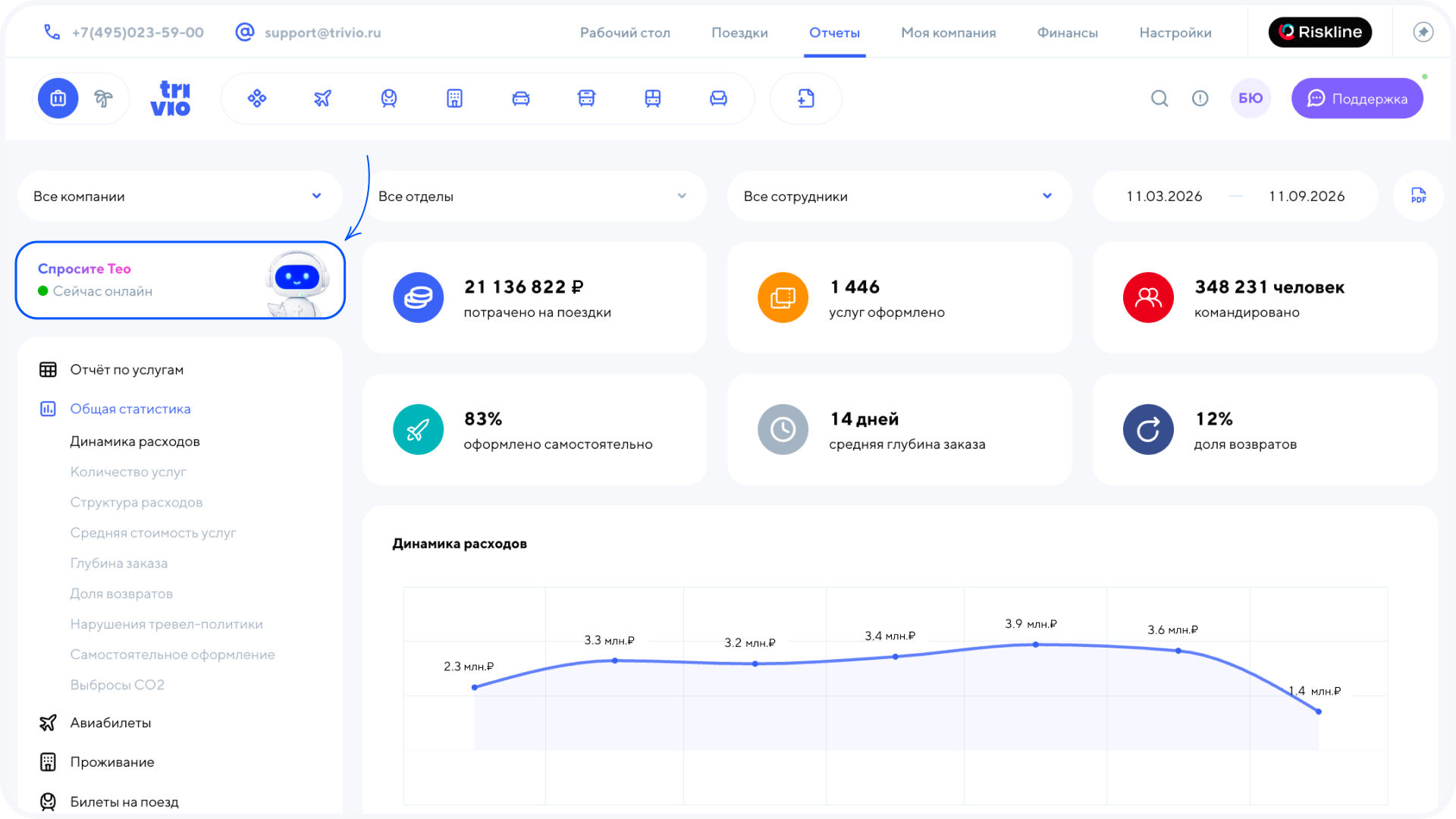Open the lounge sofa icon in toolbar
1456x819 pixels.
(x=718, y=99)
